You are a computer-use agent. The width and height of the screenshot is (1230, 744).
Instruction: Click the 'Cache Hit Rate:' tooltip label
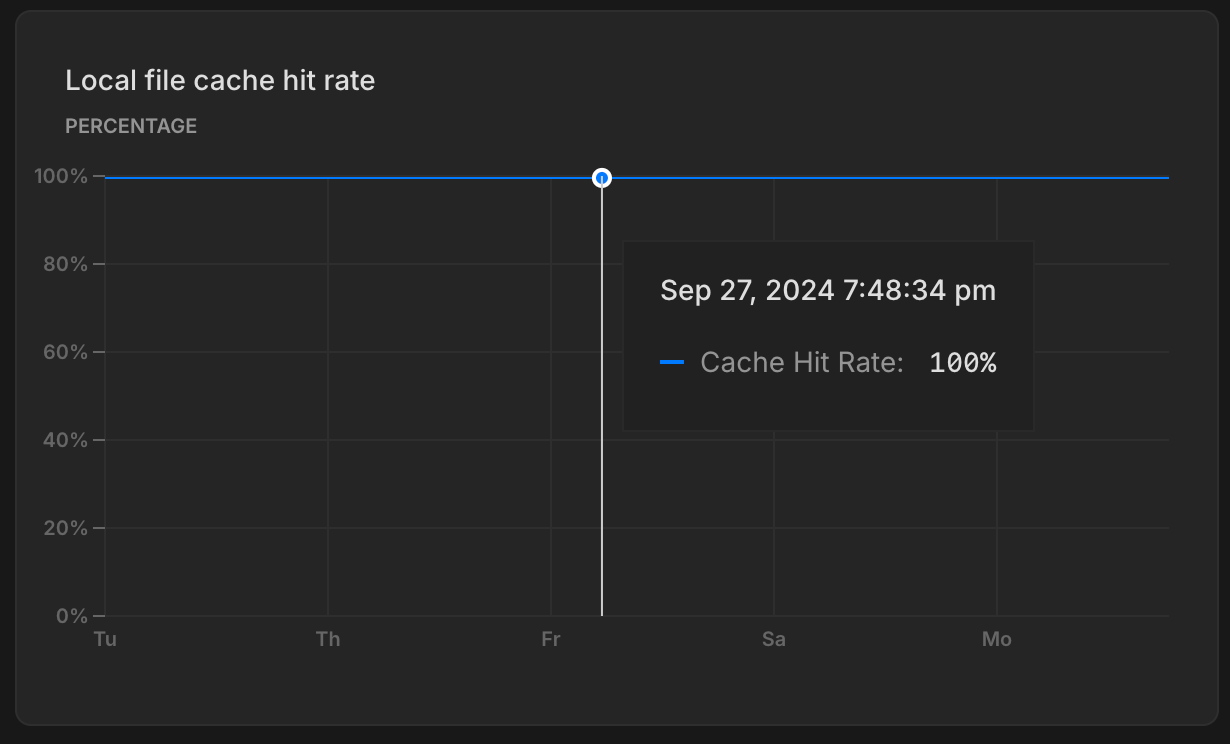(x=802, y=362)
